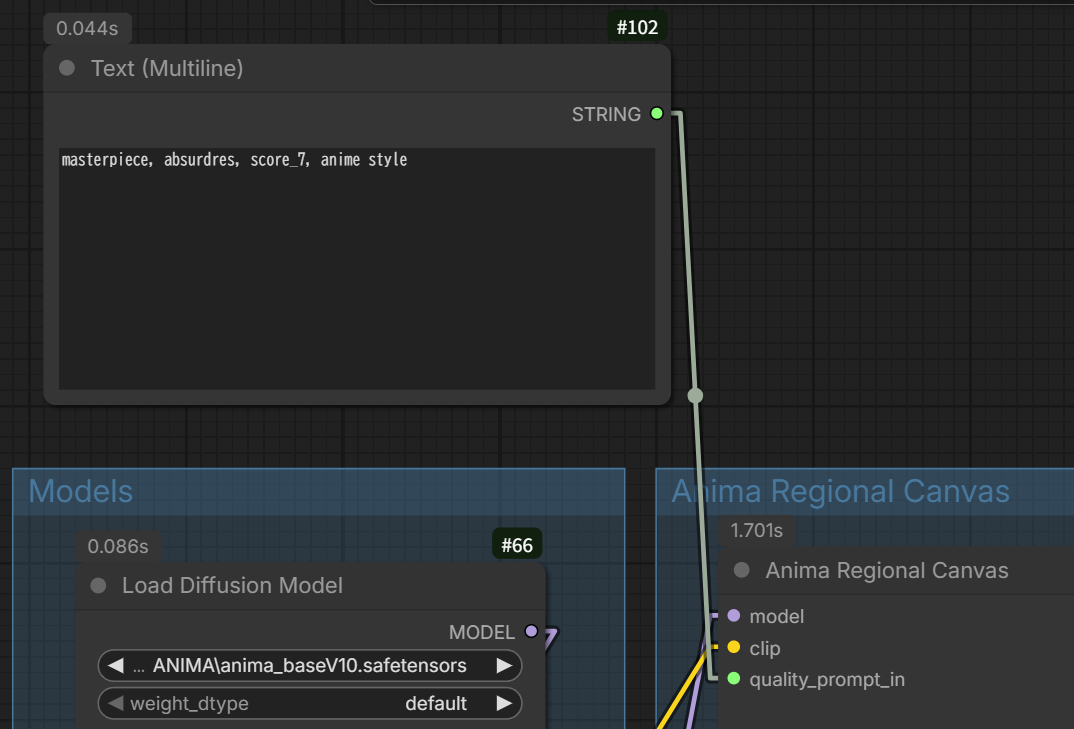Click the model input socket
1074x729 pixels.
[734, 615]
